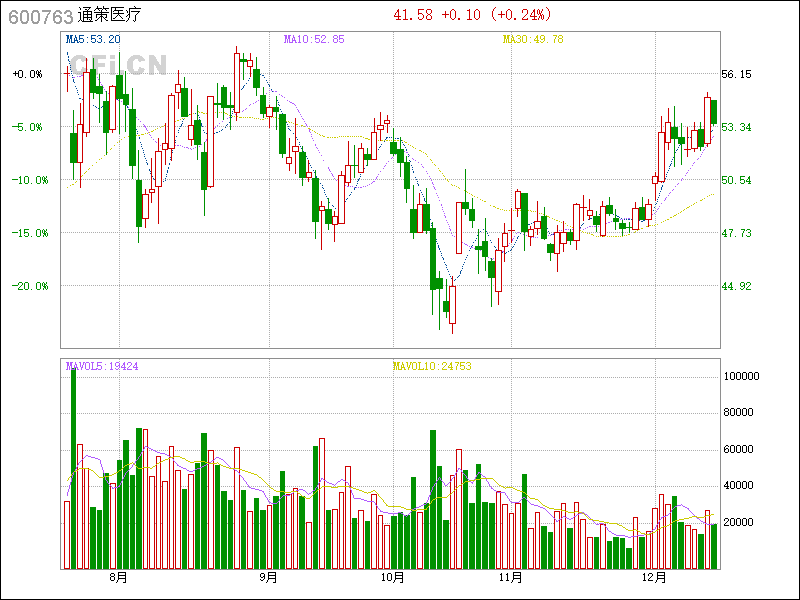Click the 44.92 price axis label

pyautogui.click(x=736, y=286)
